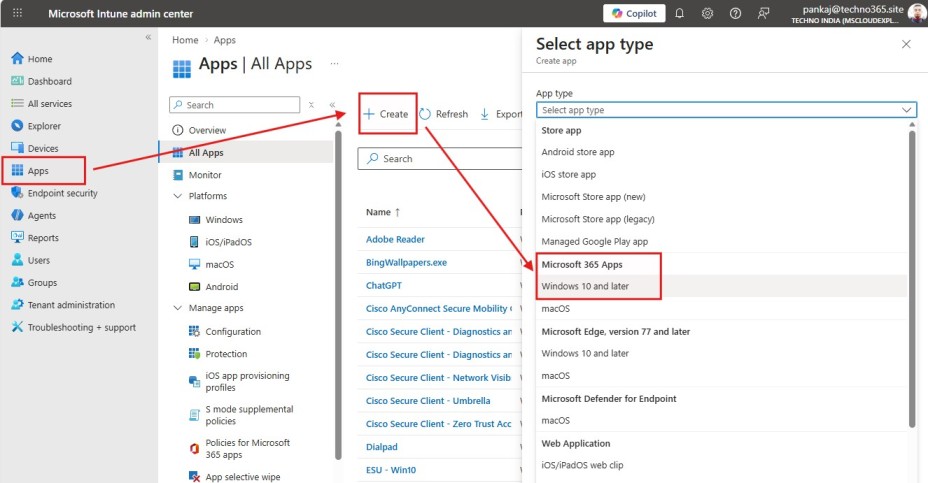Screen dimensions: 928x483
Task: Open the notifications bell icon
Action: coord(679,13)
